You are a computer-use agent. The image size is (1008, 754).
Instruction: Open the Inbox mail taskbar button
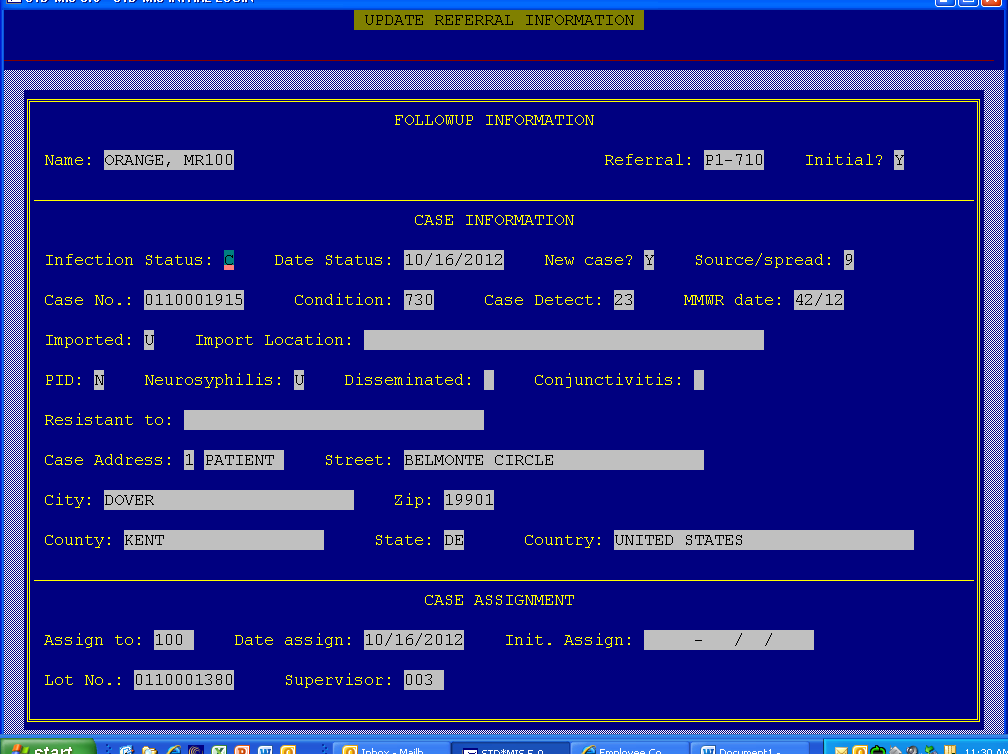[x=390, y=748]
